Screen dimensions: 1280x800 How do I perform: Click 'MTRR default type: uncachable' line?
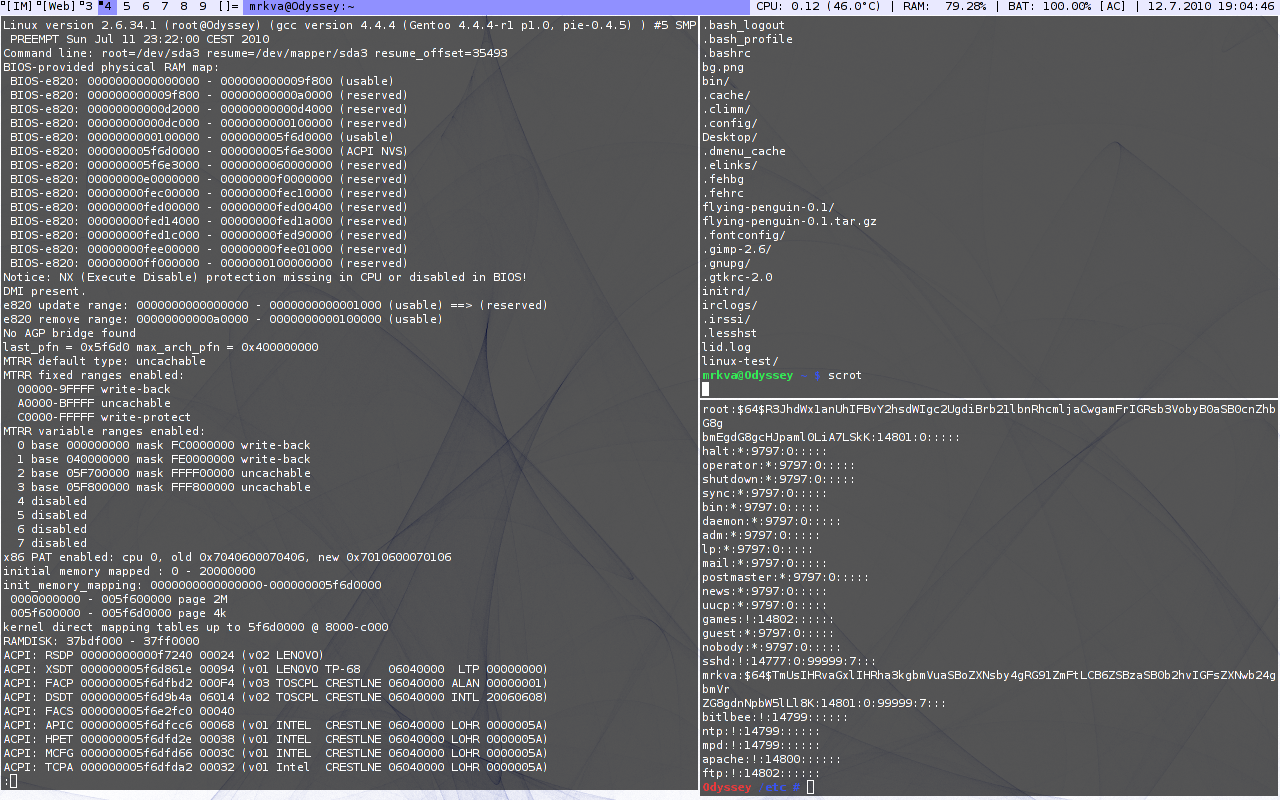pos(104,361)
